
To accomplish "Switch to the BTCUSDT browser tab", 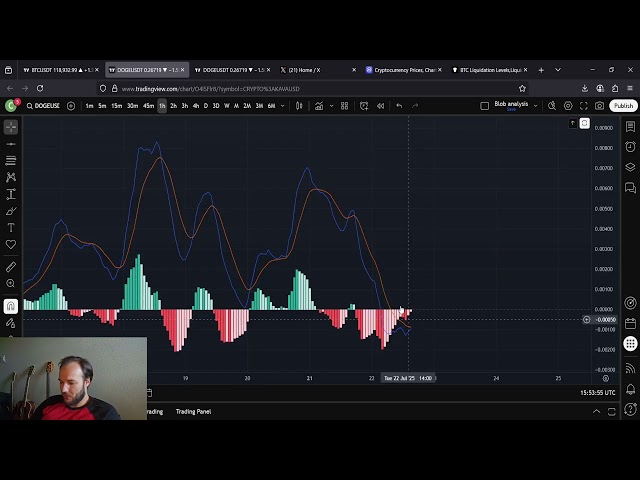I will coord(60,70).
